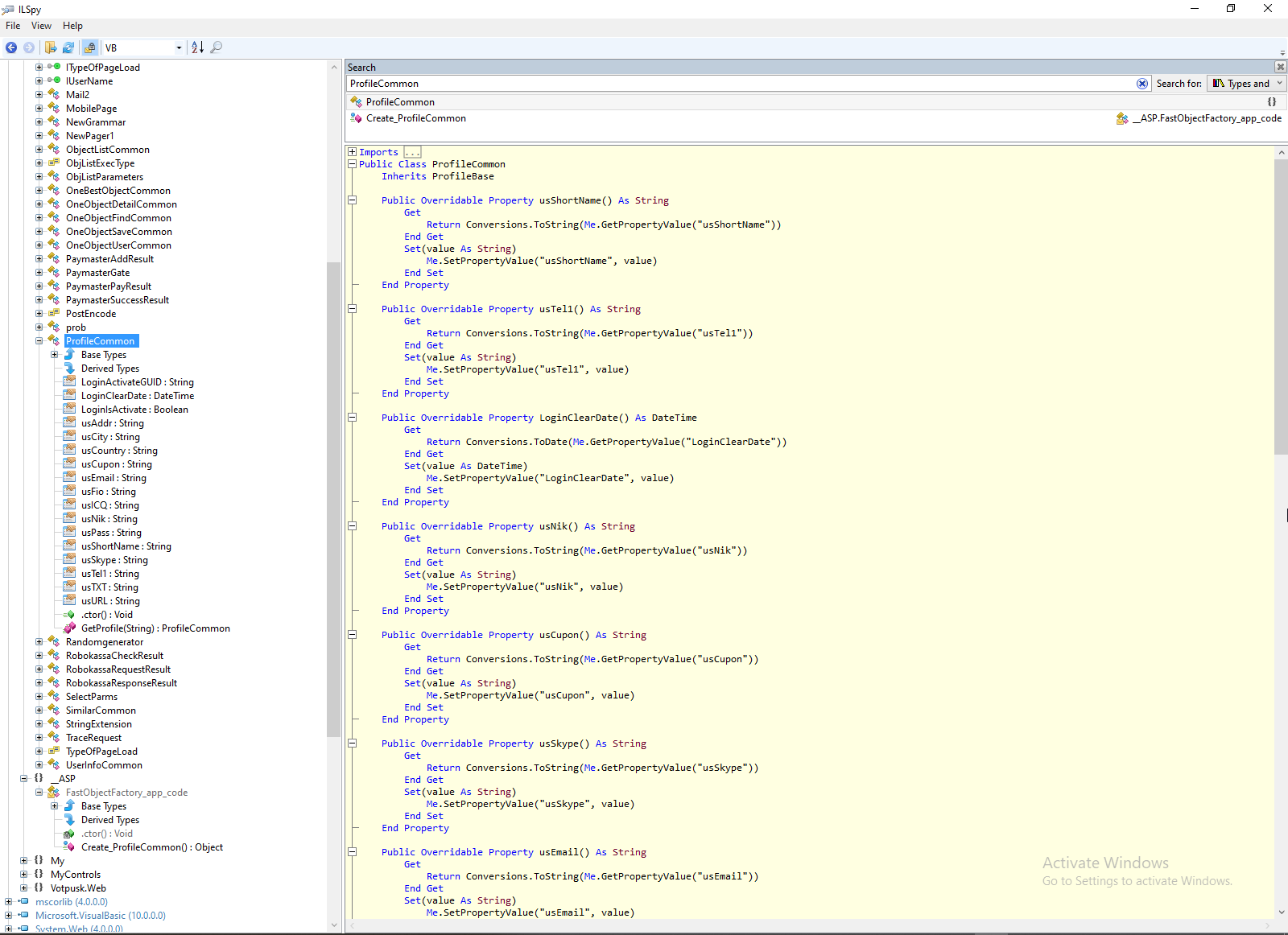Click the Create_ProfileCommon result method icon
This screenshot has width=1288, height=935.
pyautogui.click(x=356, y=118)
